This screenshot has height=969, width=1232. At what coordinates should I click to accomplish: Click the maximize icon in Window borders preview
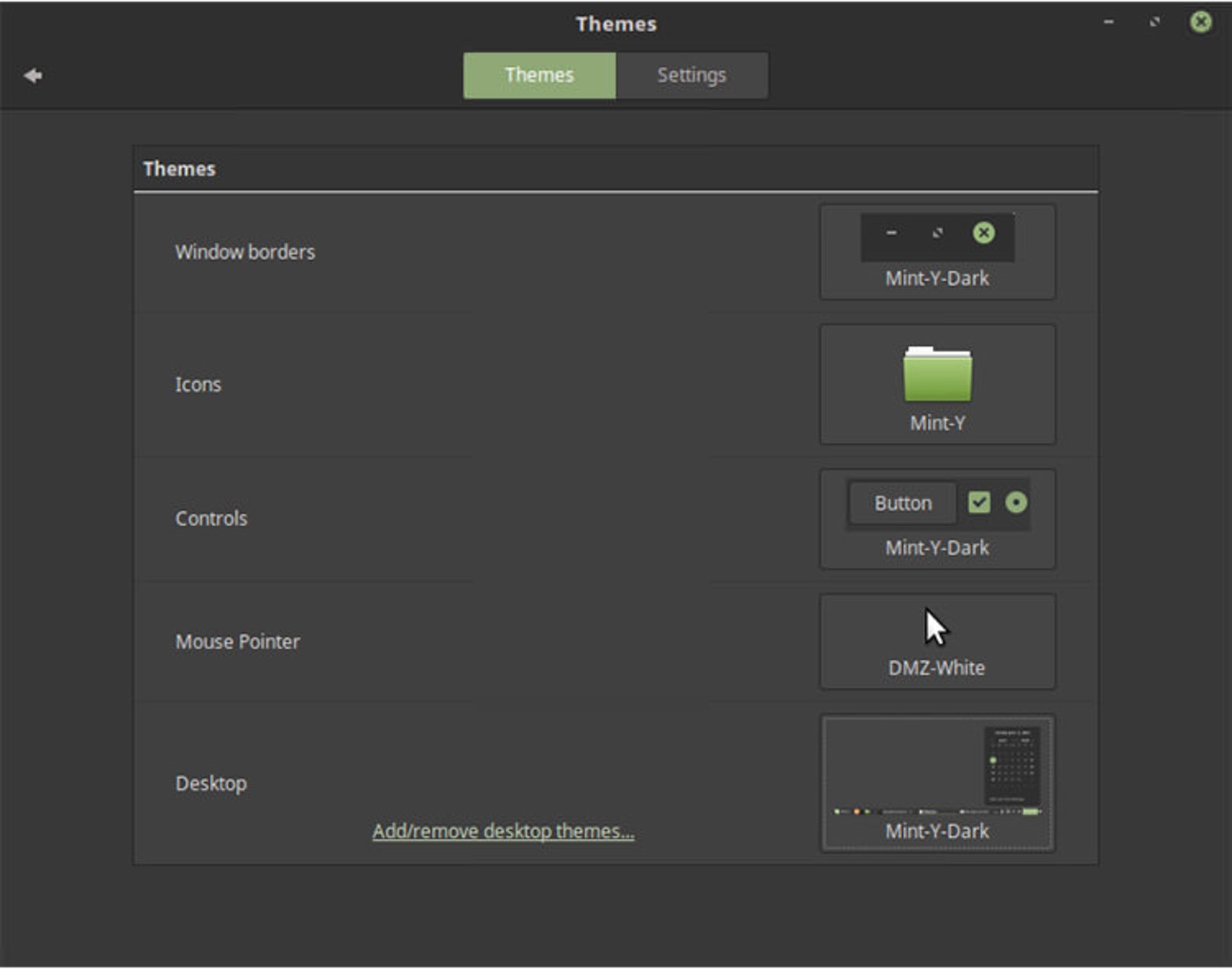pyautogui.click(x=937, y=233)
